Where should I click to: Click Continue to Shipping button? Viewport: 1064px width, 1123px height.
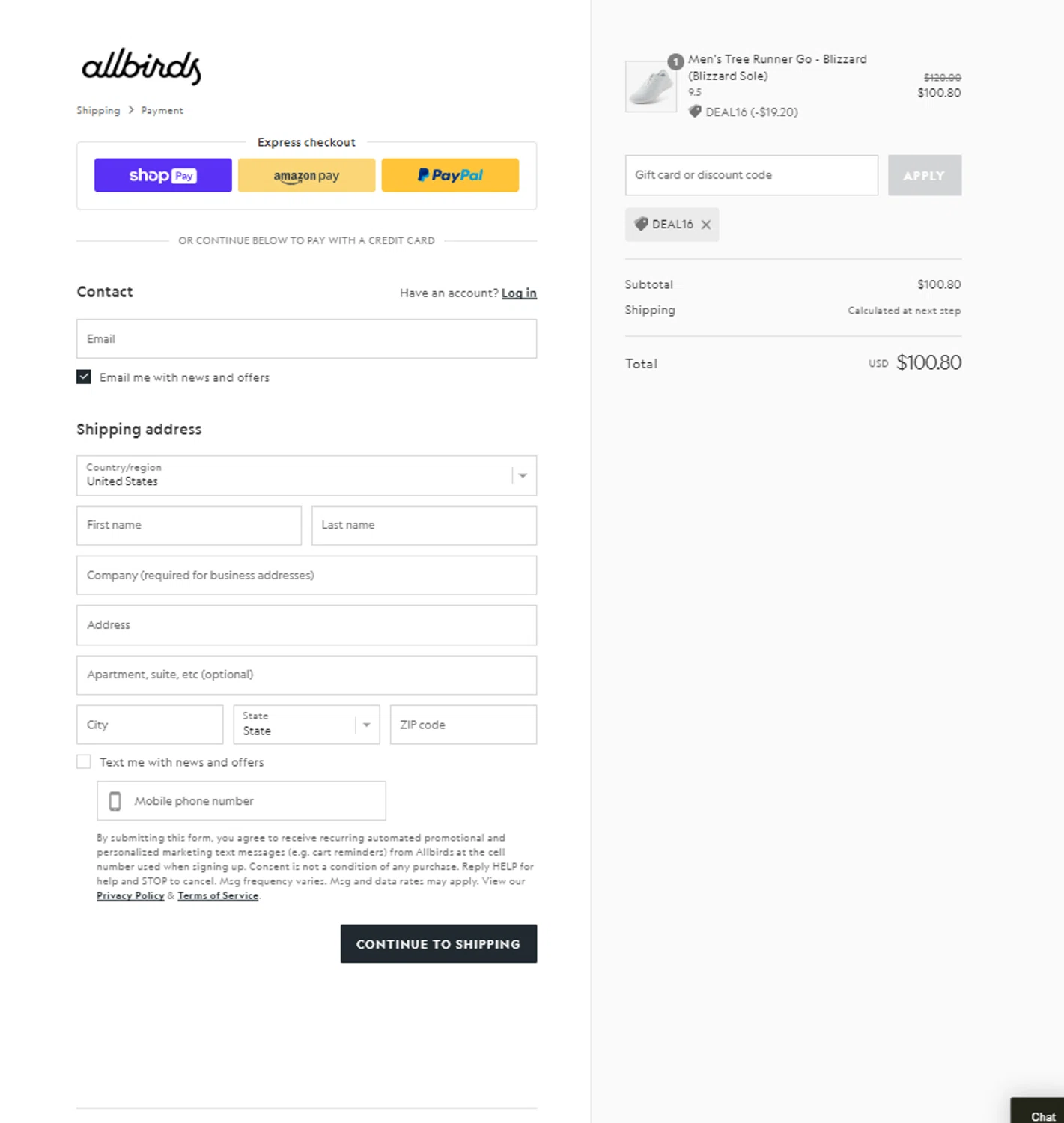click(x=439, y=943)
